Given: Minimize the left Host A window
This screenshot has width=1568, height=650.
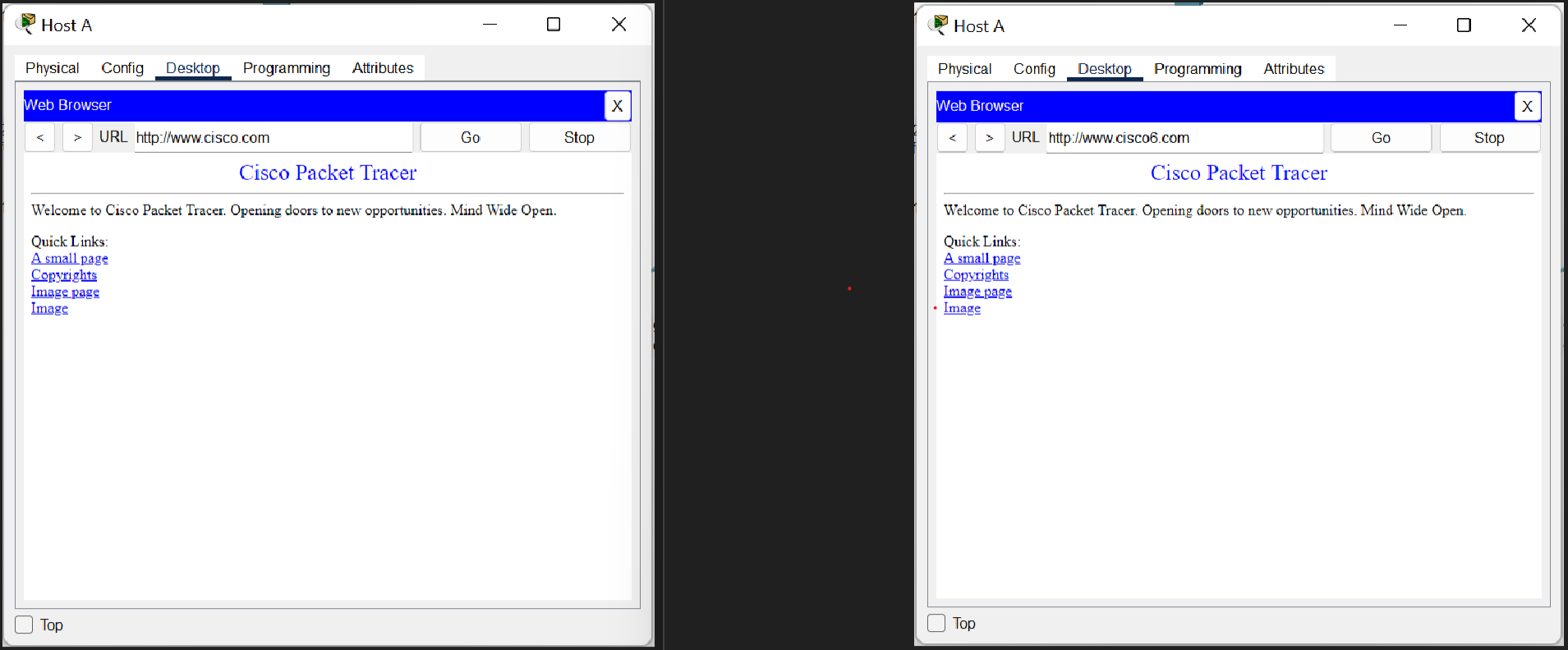Looking at the screenshot, I should click(490, 25).
